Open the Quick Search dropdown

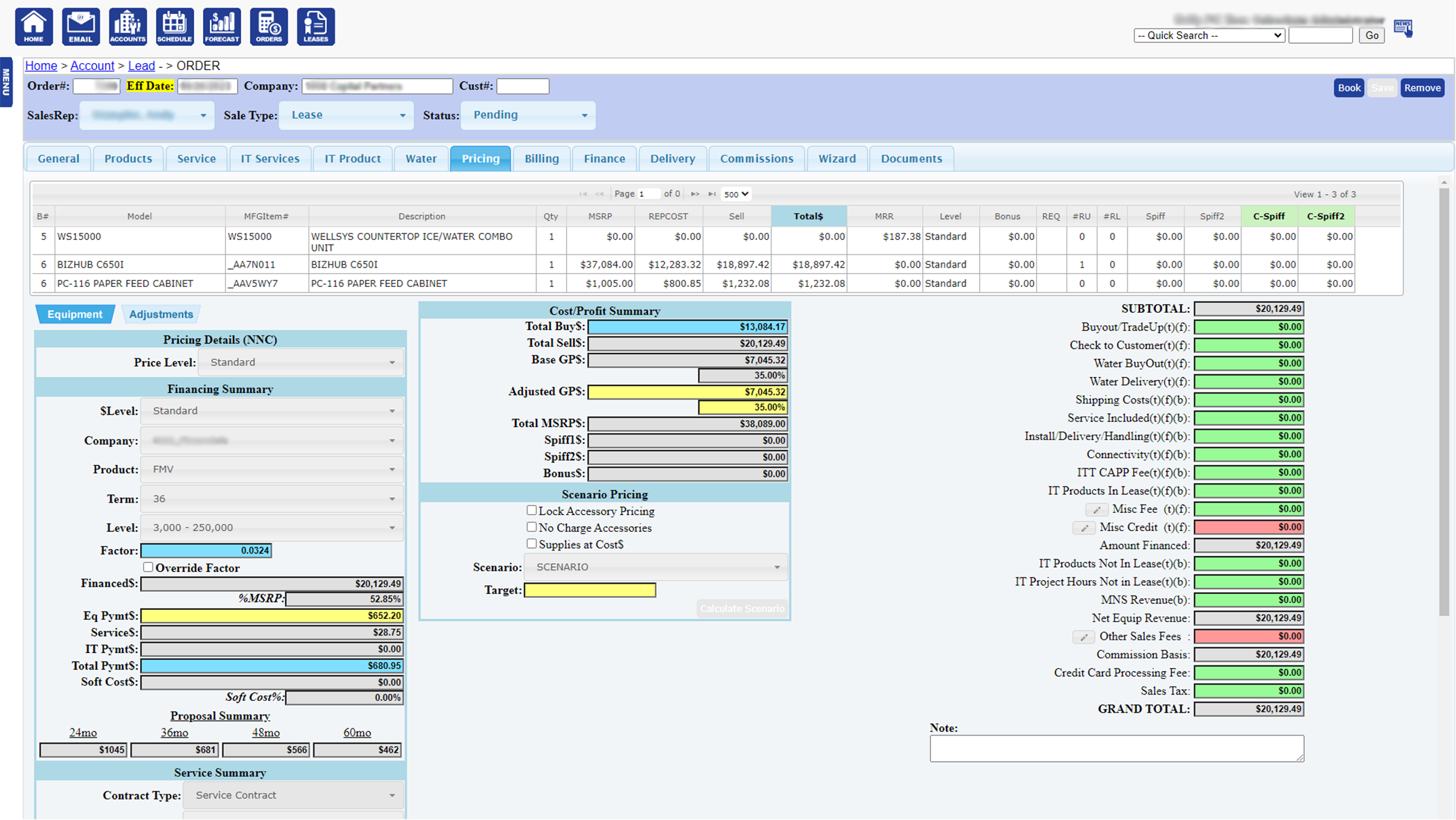[x=1209, y=35]
